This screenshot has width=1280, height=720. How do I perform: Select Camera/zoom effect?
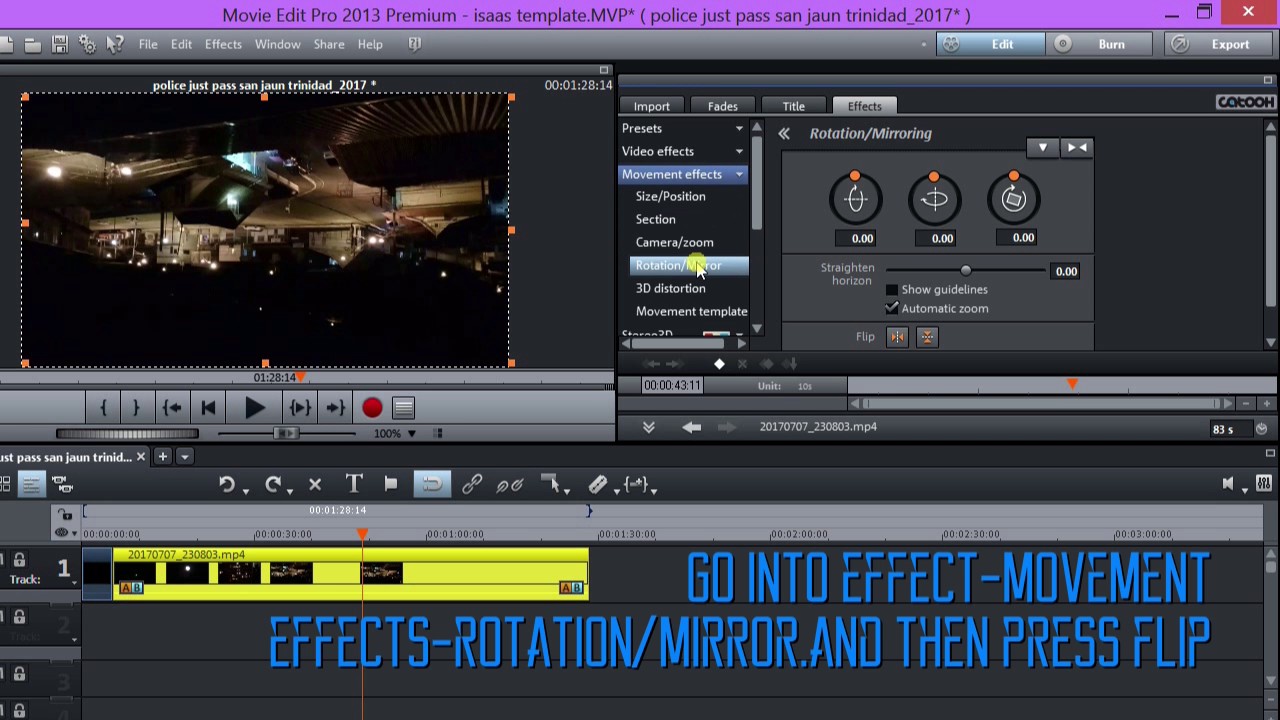[674, 242]
